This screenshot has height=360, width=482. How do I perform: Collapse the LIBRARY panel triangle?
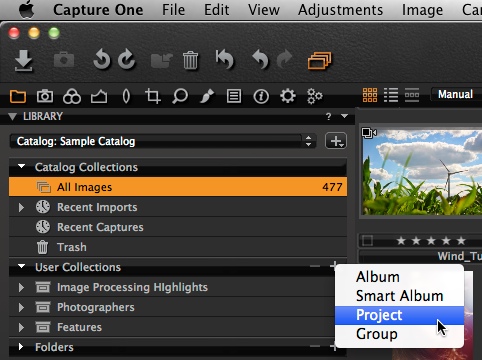pyautogui.click(x=13, y=116)
